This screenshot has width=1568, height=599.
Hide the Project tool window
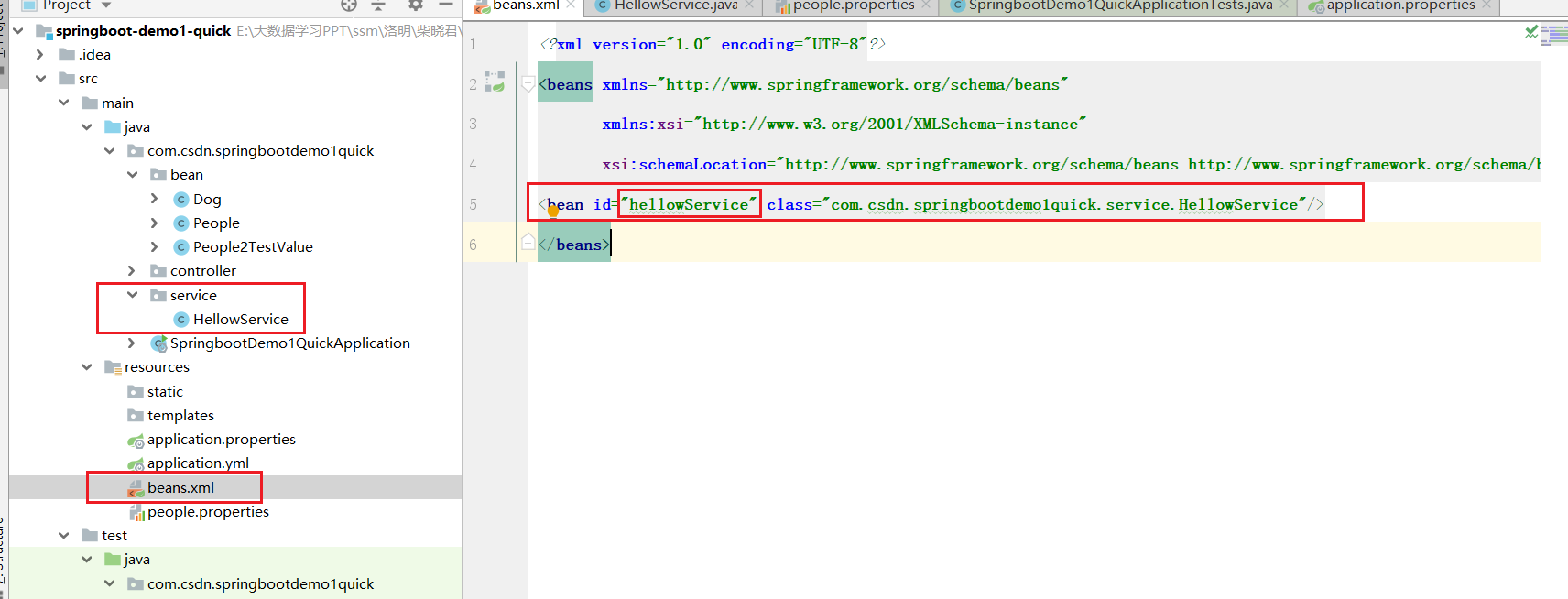(446, 5)
